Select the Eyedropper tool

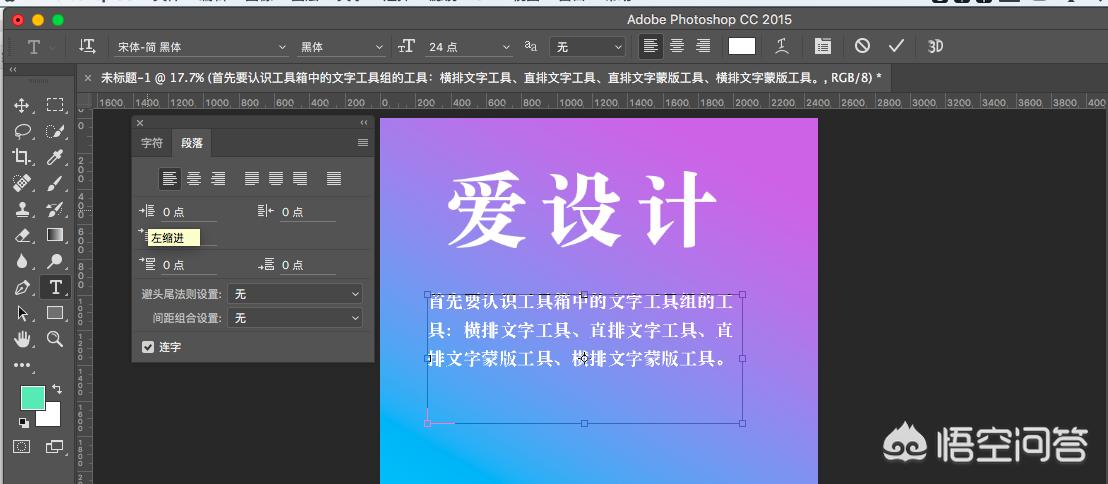[x=55, y=157]
